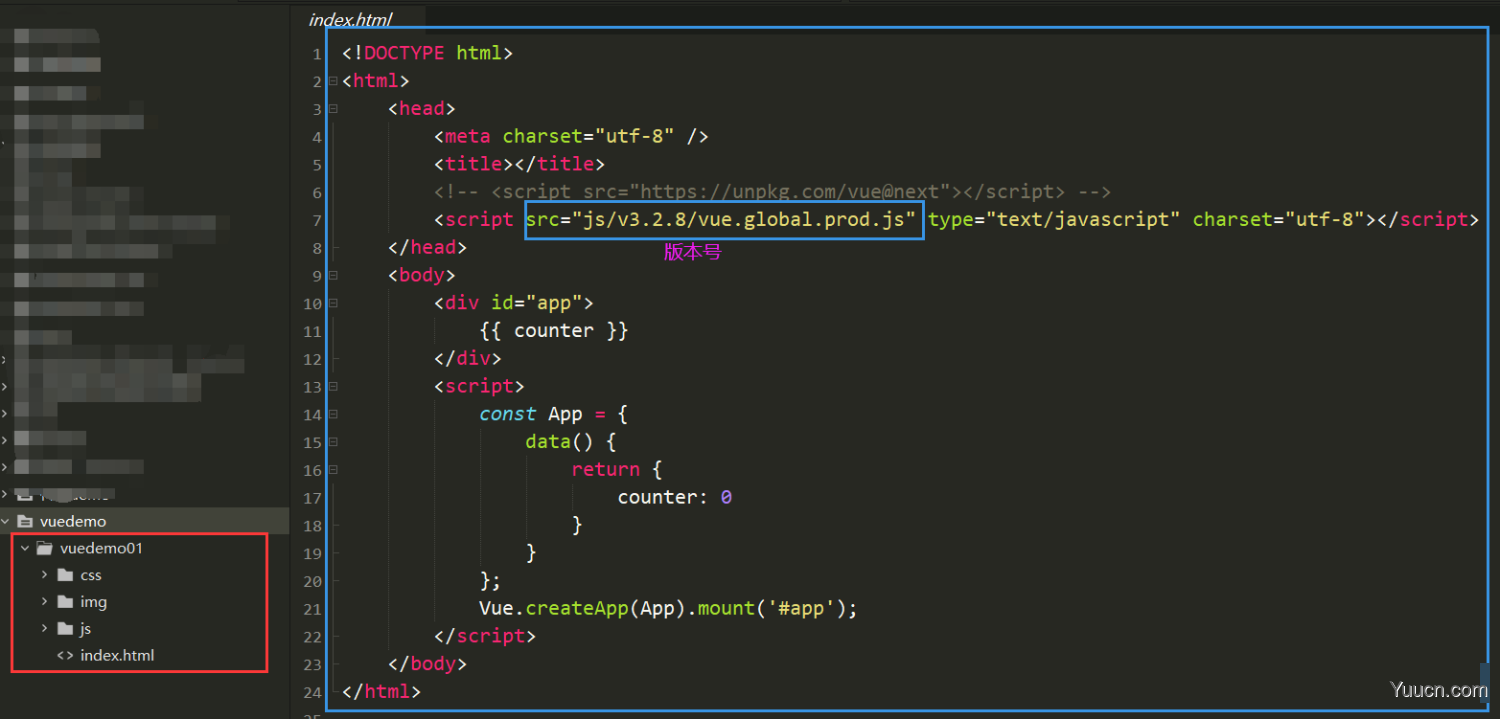
Task: Click the code file icon beside index.html
Action: coord(65,656)
